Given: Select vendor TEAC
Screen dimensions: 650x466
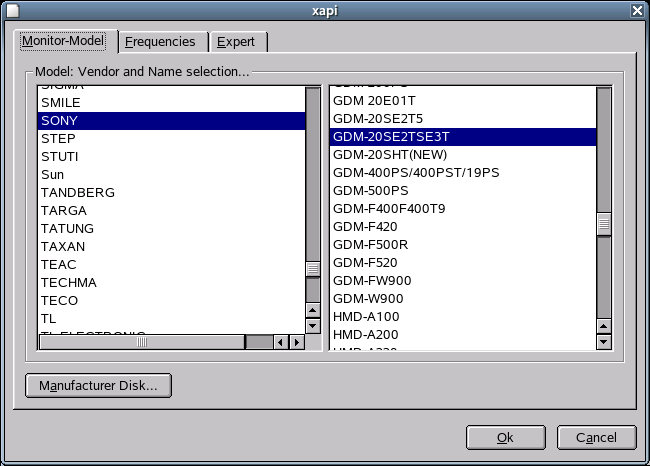Looking at the screenshot, I should [x=171, y=265].
